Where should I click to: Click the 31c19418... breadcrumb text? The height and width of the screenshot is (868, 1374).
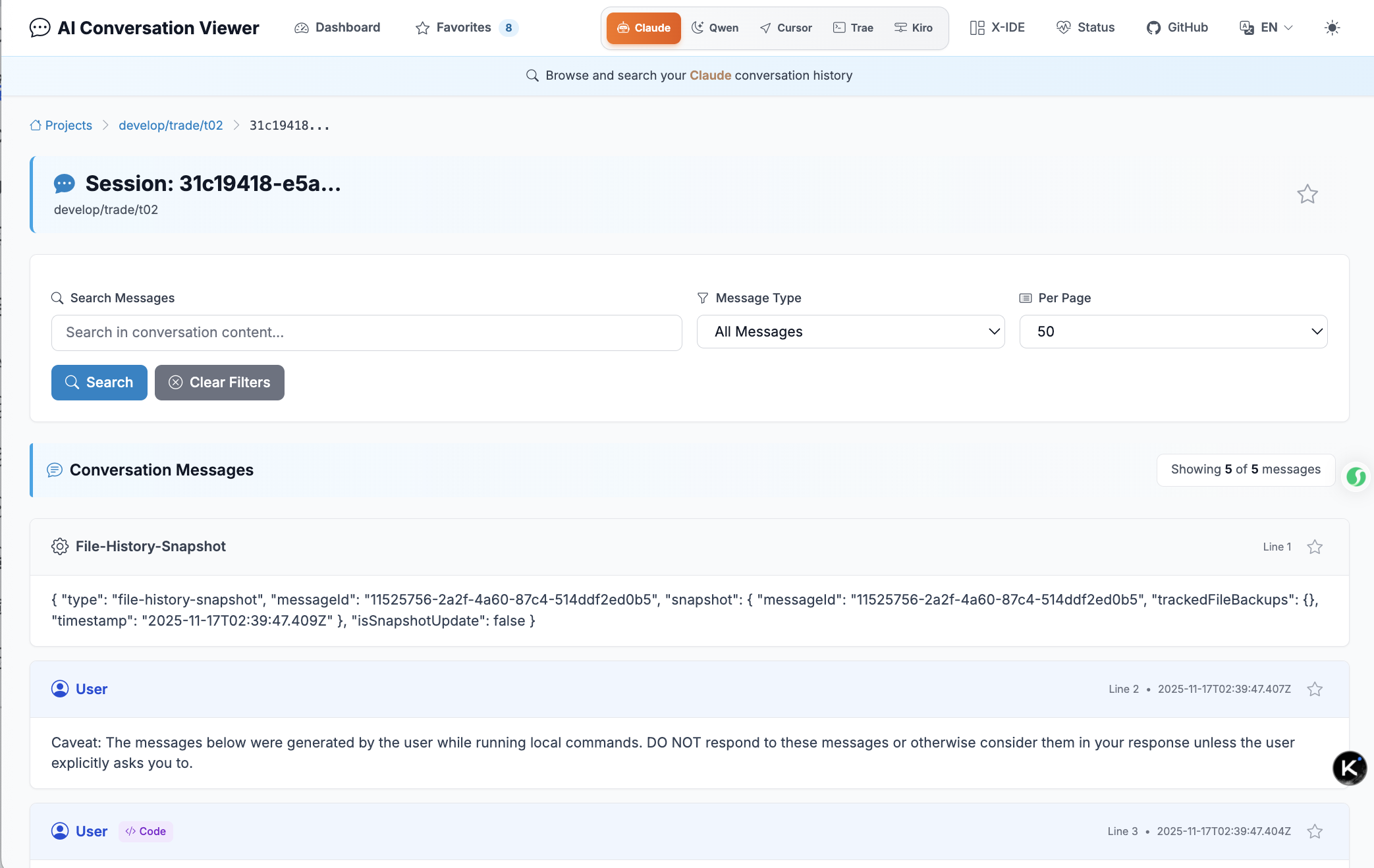[289, 125]
